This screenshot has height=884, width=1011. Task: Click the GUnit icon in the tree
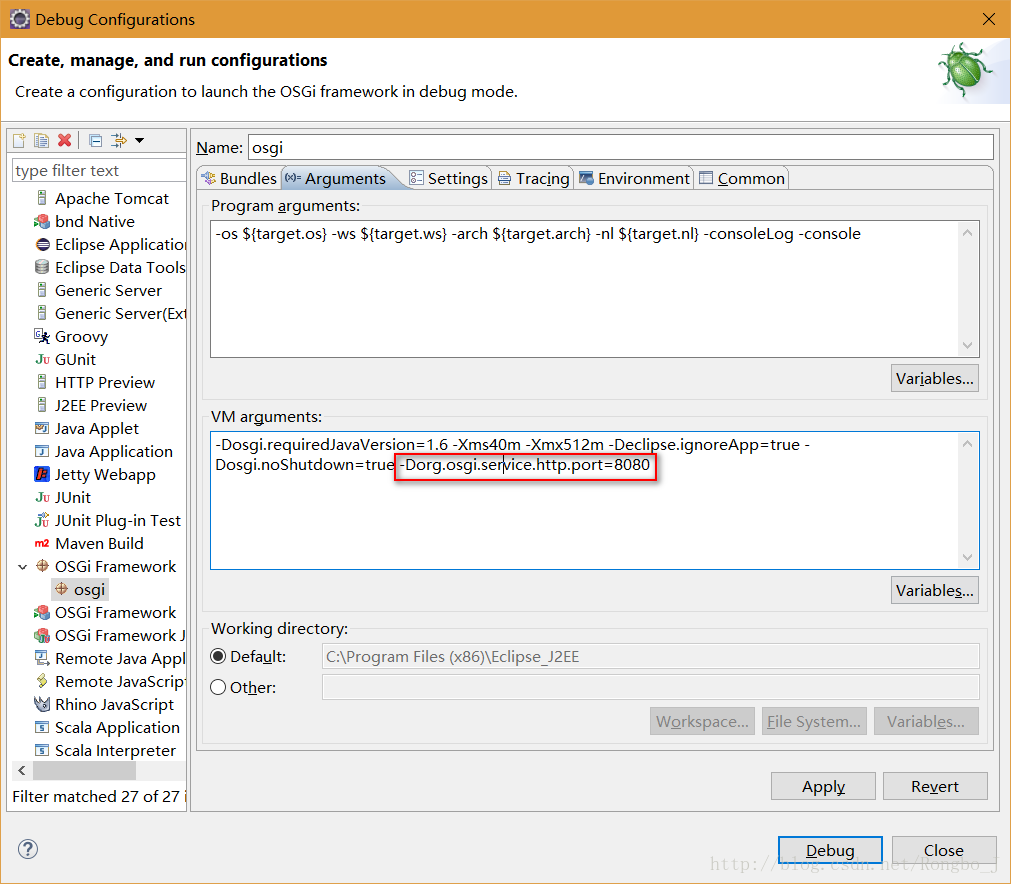tap(42, 360)
